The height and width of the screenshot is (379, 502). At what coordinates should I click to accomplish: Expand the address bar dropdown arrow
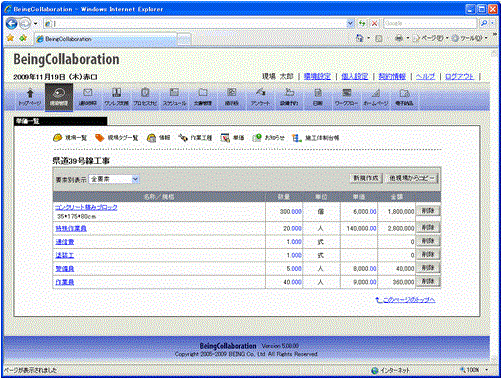pyautogui.click(x=350, y=23)
